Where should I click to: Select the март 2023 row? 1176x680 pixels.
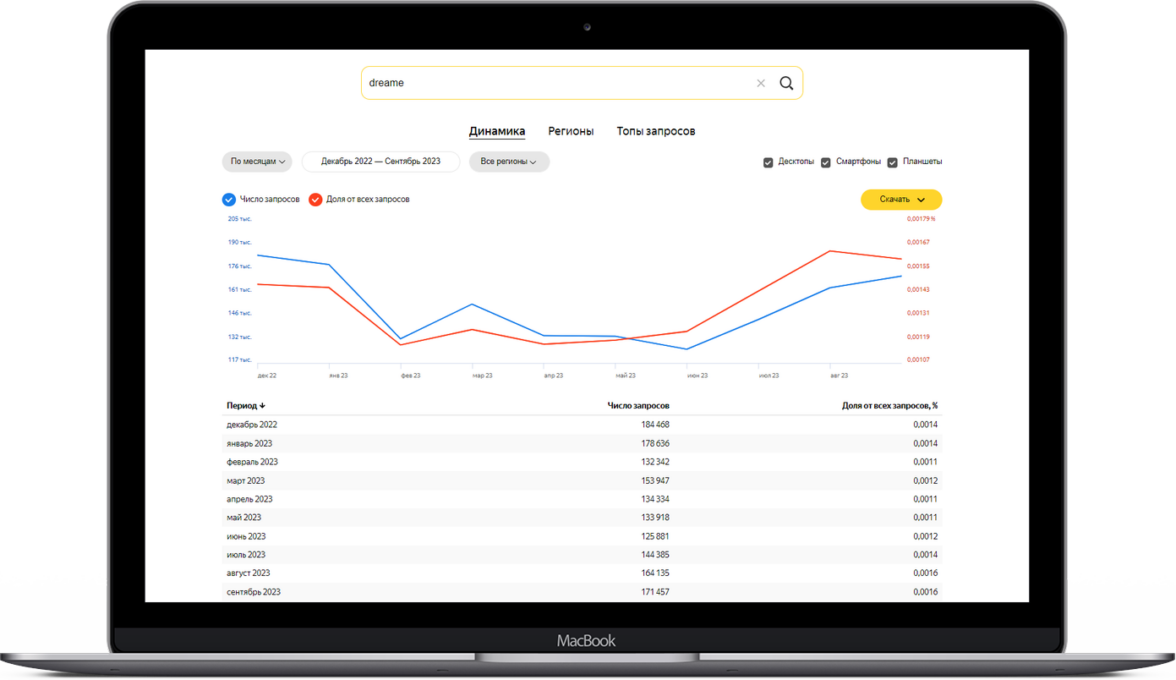tap(582, 481)
